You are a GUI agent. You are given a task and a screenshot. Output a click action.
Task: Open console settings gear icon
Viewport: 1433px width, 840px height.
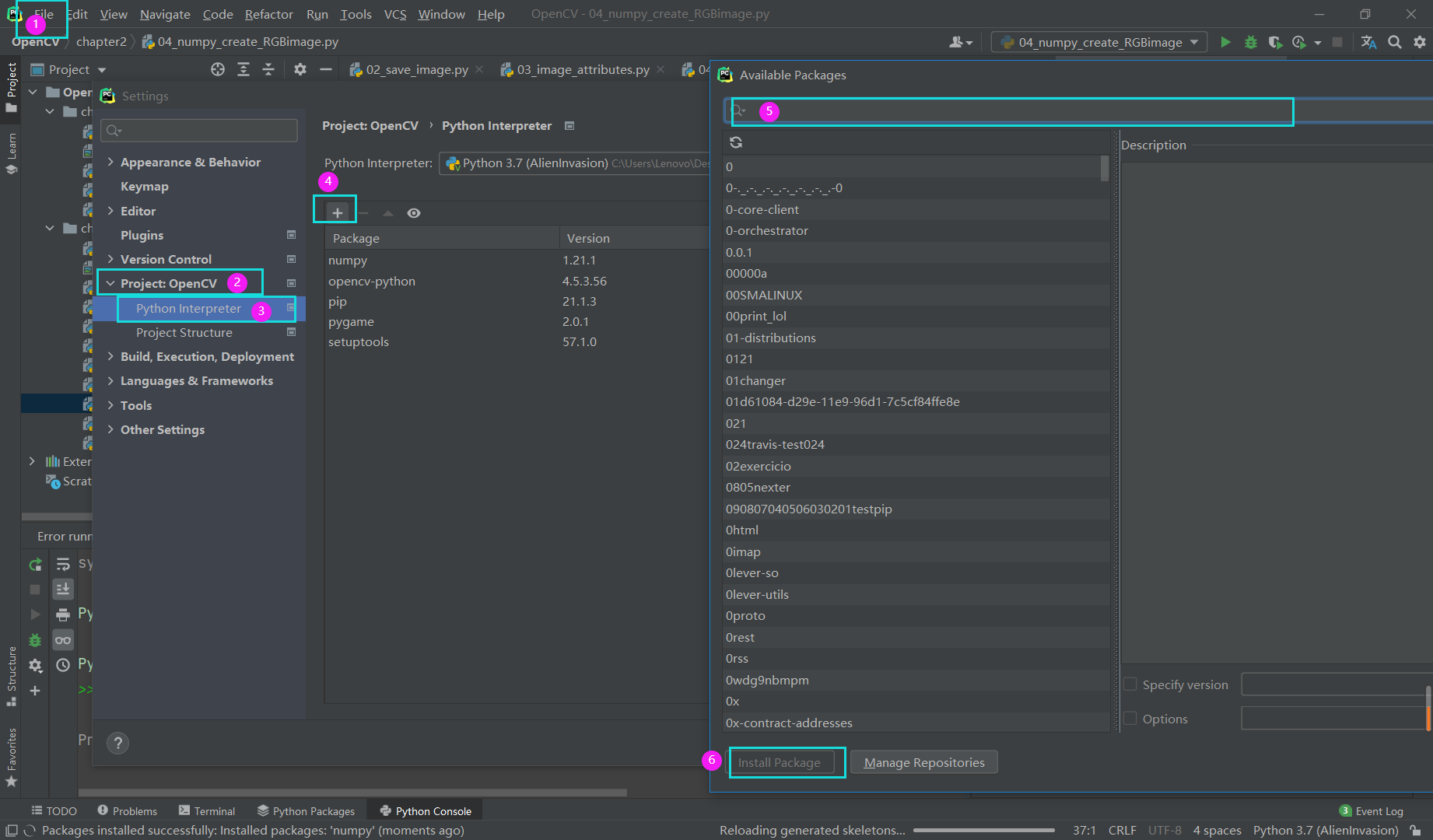coord(35,665)
